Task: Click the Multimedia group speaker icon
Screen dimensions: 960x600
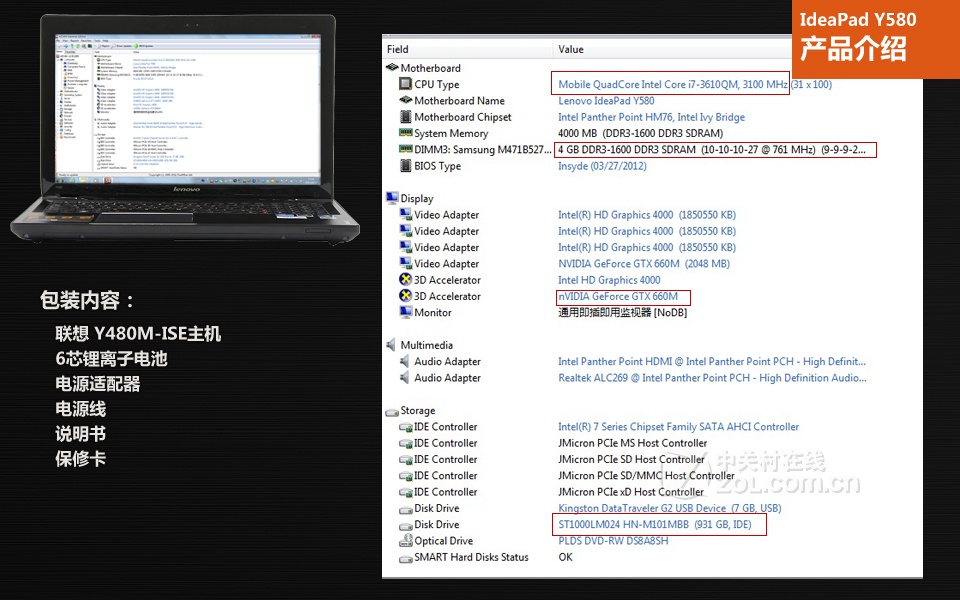Action: pos(391,345)
